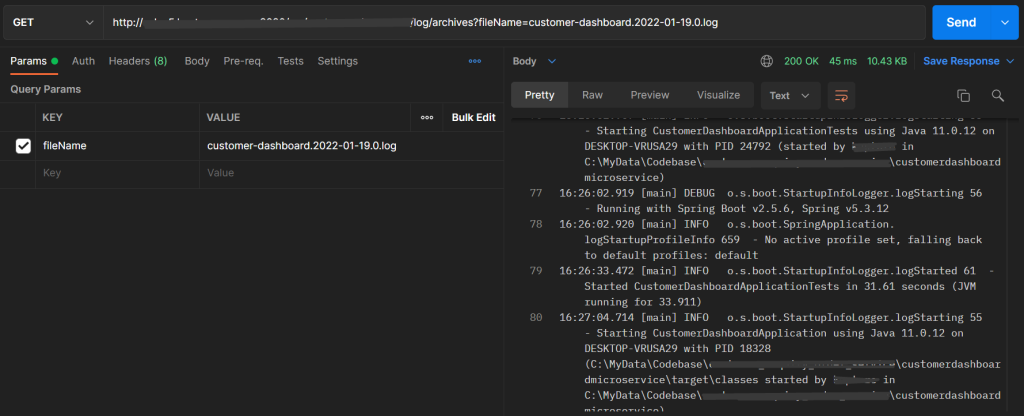Image resolution: width=1024 pixels, height=416 pixels.
Task: Uncheck the fileName parameter checkbox
Action: tap(23, 146)
